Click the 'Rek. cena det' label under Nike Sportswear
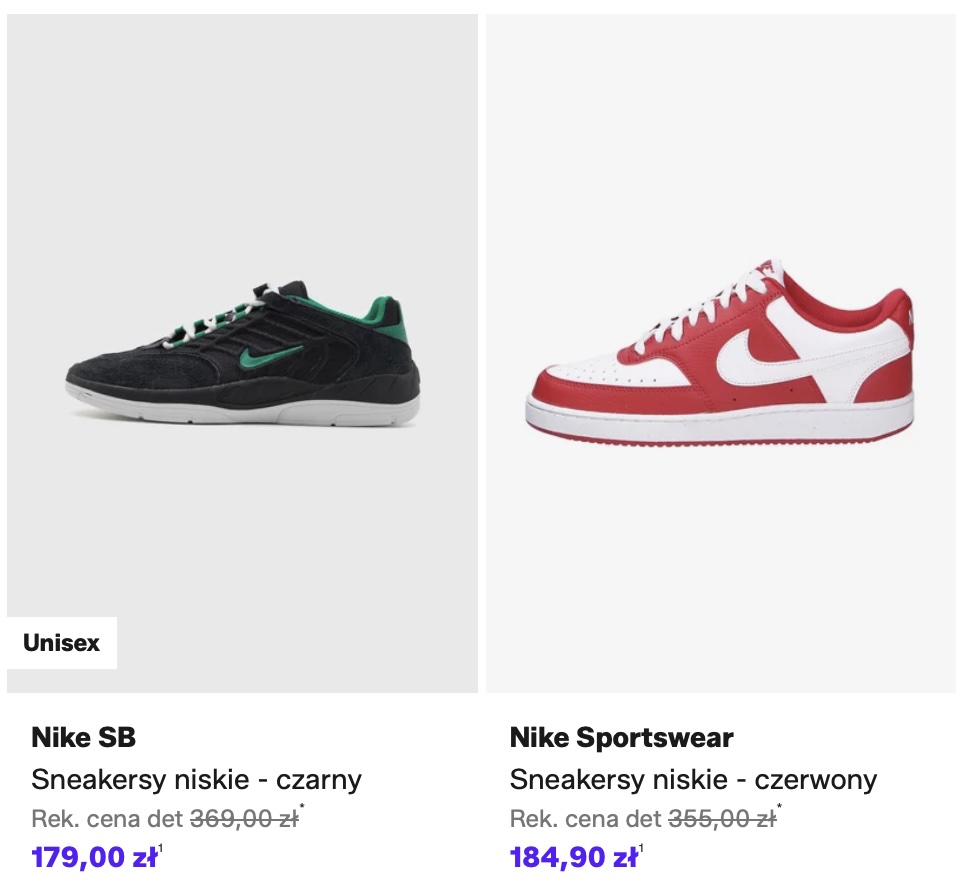This screenshot has height=892, width=970. [586, 819]
